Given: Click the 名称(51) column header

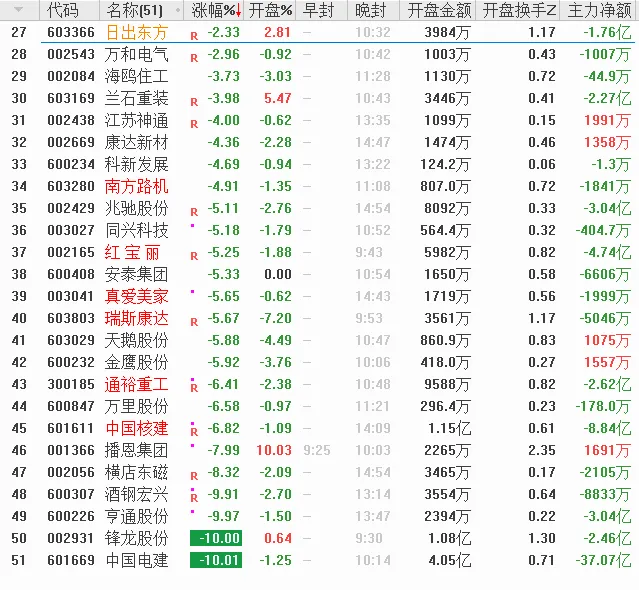Looking at the screenshot, I should (x=134, y=10).
